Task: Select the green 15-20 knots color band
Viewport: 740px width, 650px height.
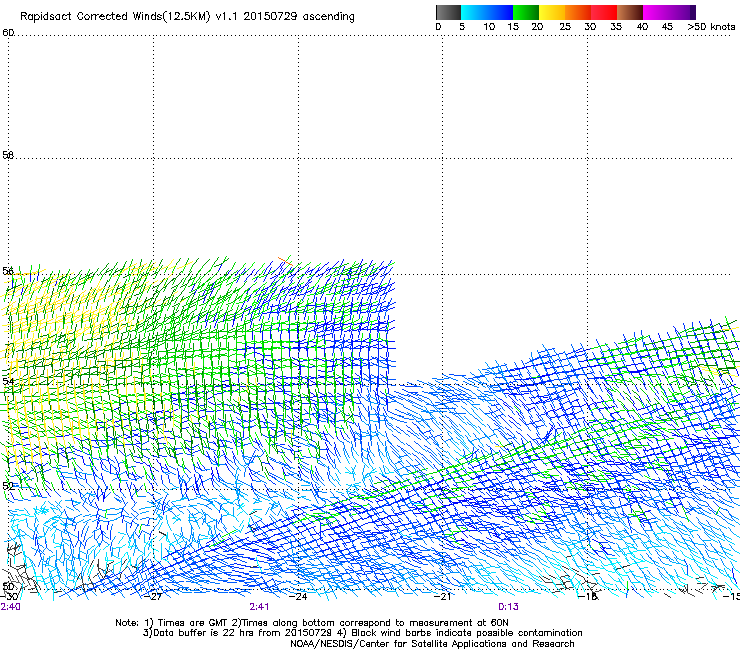Action: click(526, 12)
